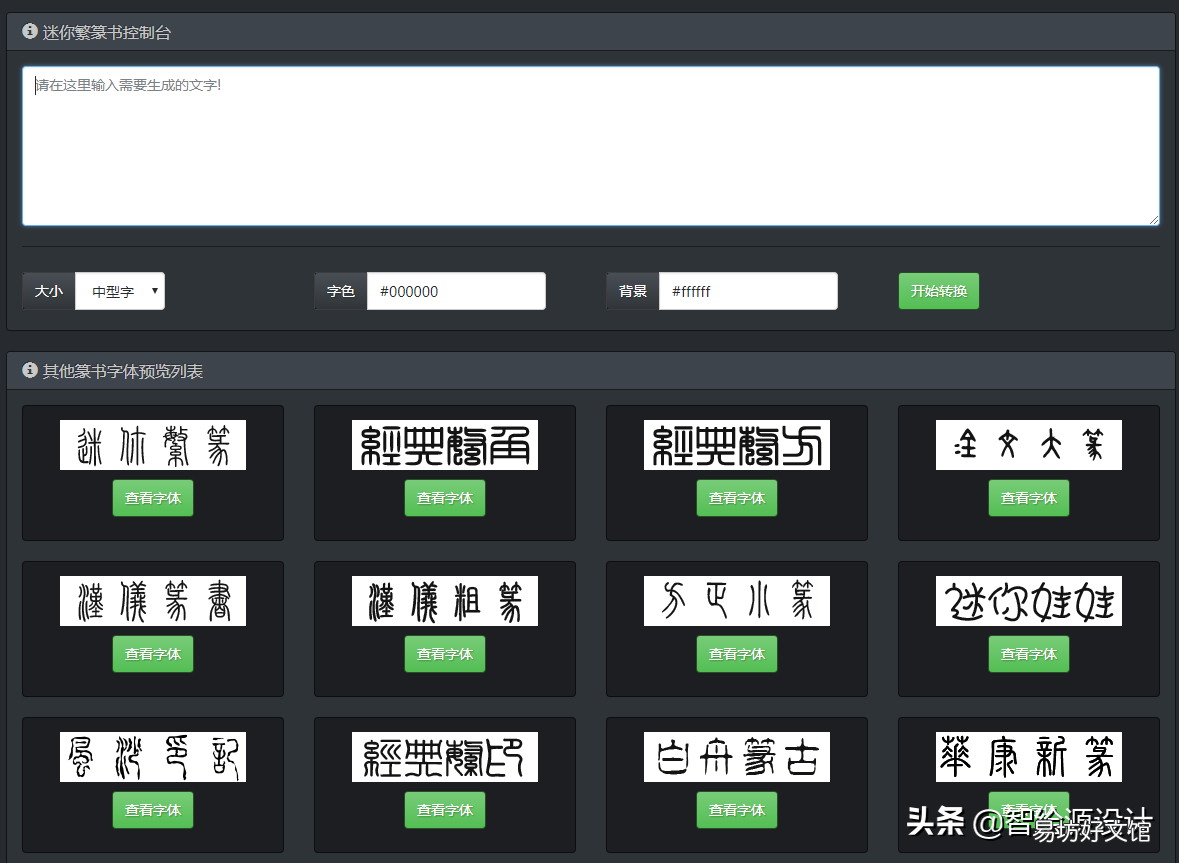Click the 大小 label
The width and height of the screenshot is (1179, 863).
pos(49,291)
